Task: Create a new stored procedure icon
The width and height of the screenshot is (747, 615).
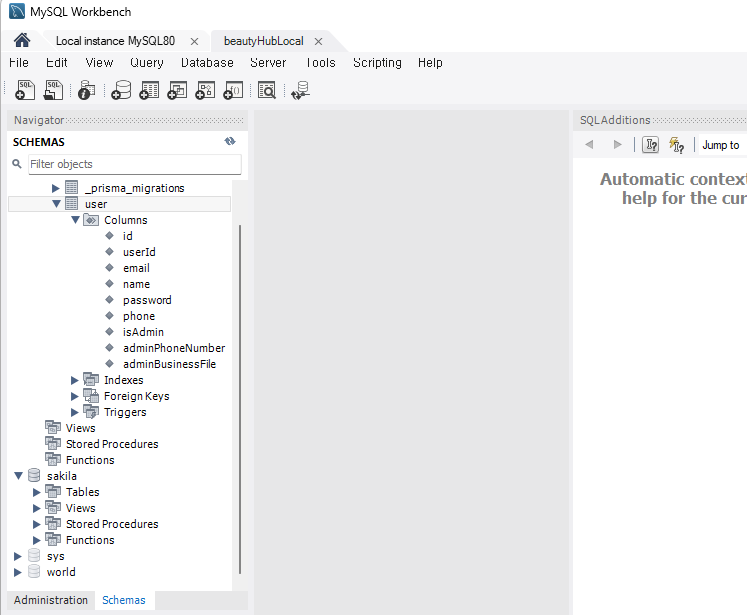Action: [205, 90]
